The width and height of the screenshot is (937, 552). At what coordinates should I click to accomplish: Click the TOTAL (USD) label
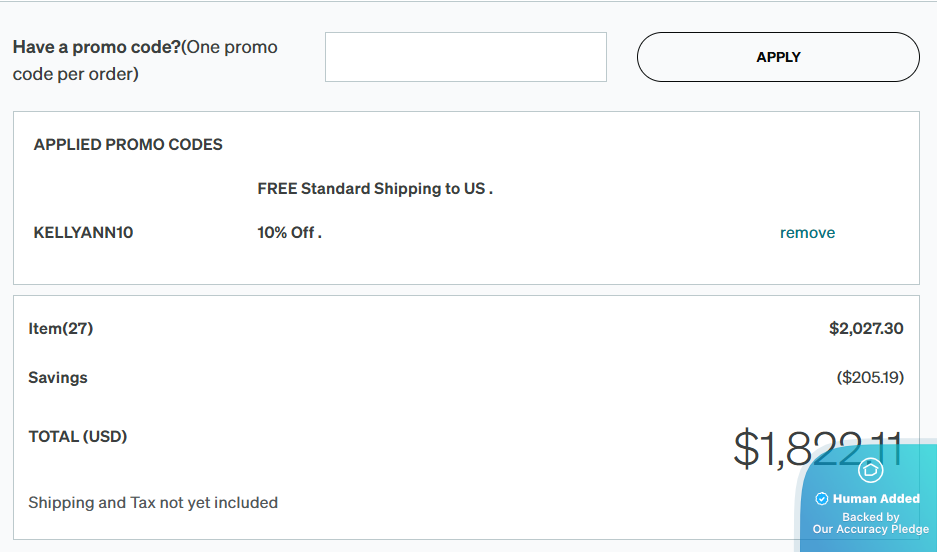point(78,436)
